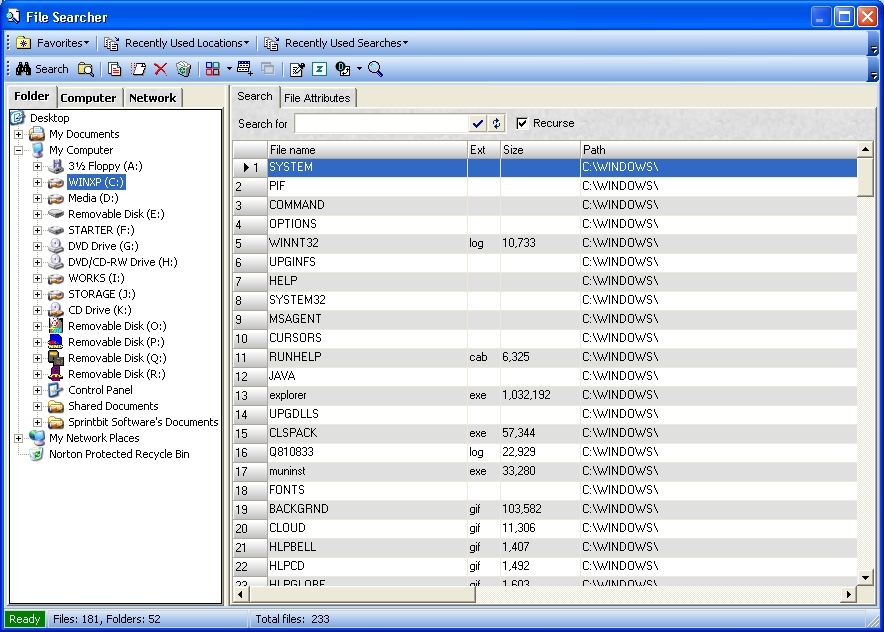Image resolution: width=884 pixels, height=632 pixels.
Task: Select the STARTER (F:) drive icon
Action: (56, 231)
